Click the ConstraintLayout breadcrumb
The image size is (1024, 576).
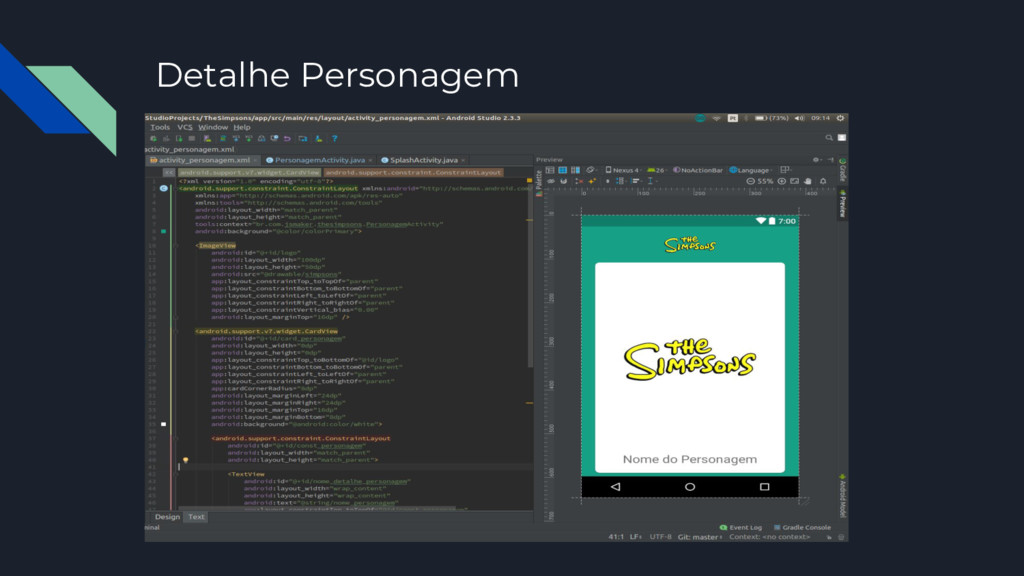point(413,172)
